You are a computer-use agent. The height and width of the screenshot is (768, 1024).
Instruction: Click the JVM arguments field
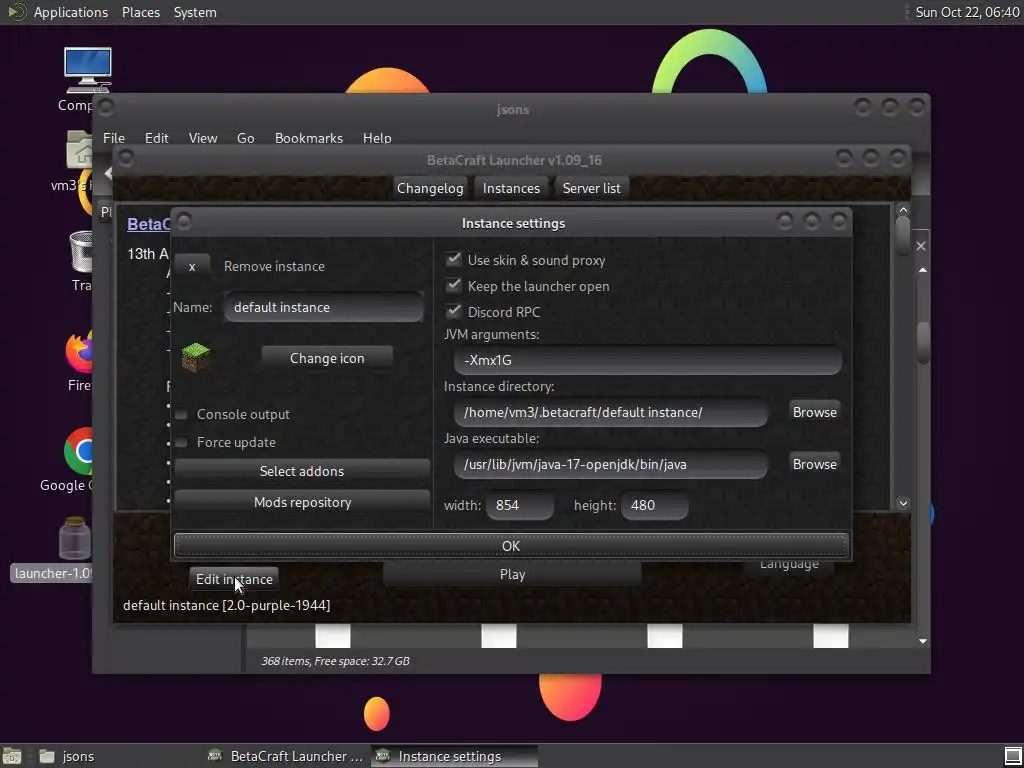click(647, 360)
